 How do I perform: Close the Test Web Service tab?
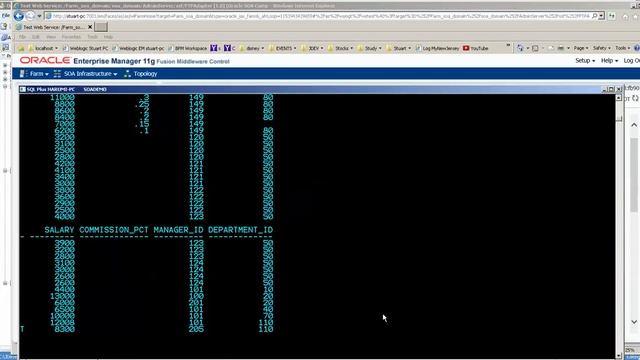click(90, 27)
